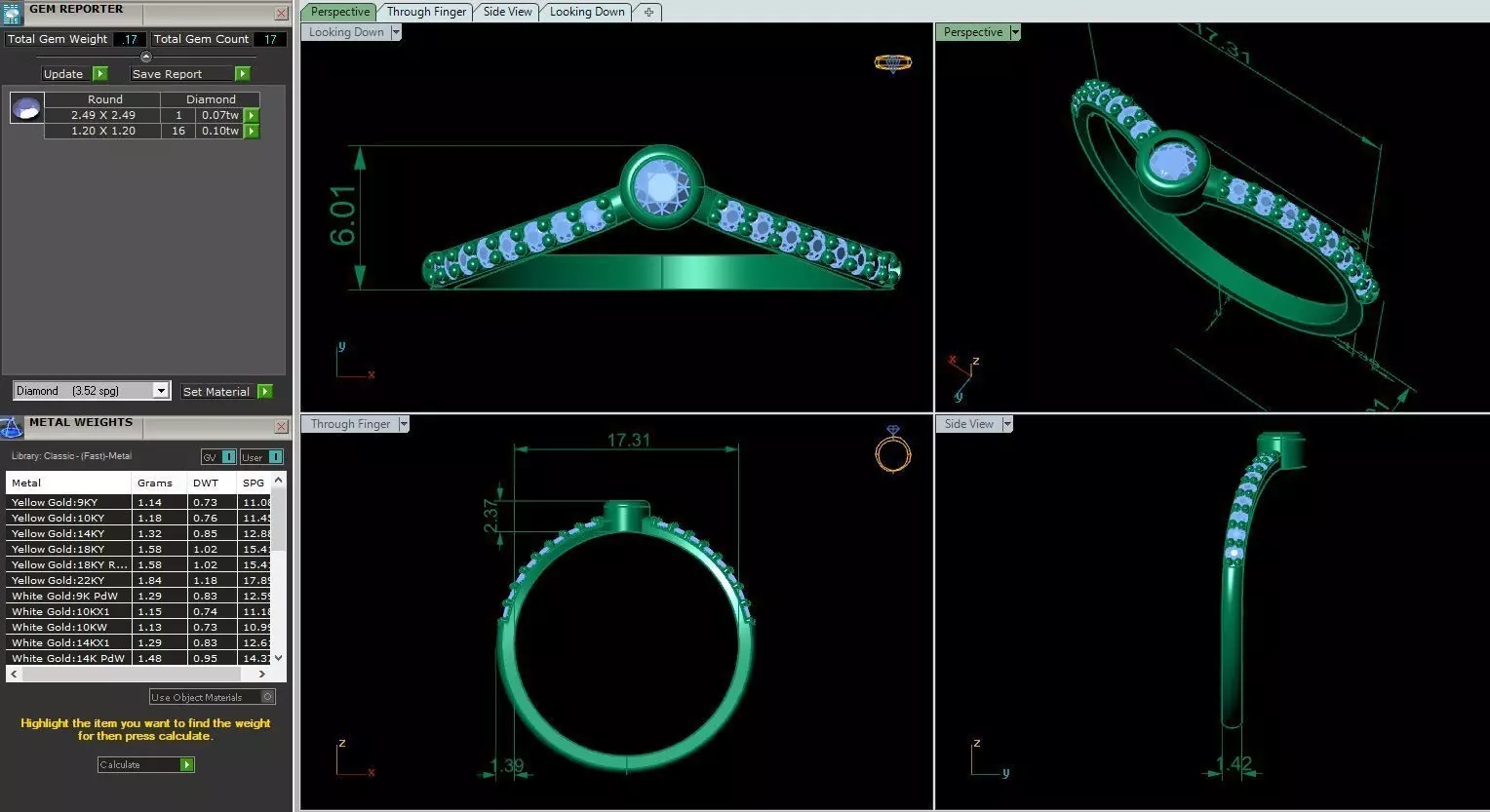Click the 0.07tw weight cell

click(220, 115)
